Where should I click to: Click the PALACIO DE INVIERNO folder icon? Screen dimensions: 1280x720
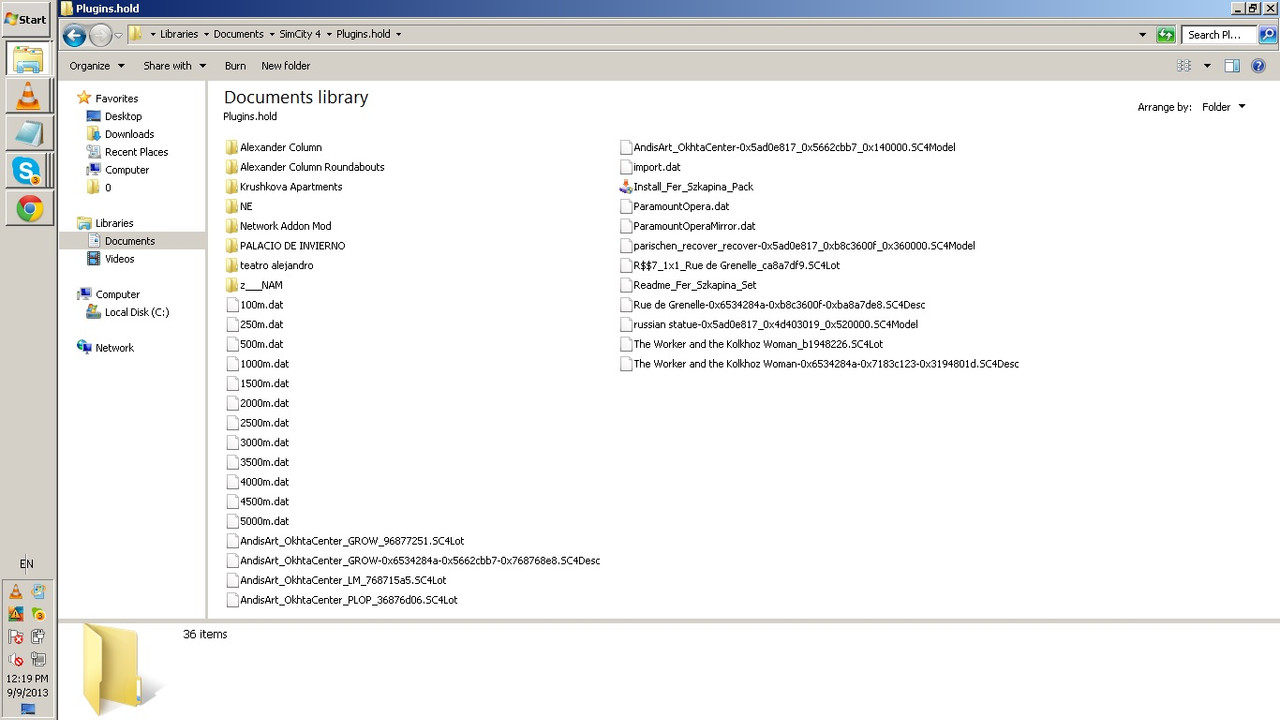click(x=232, y=246)
